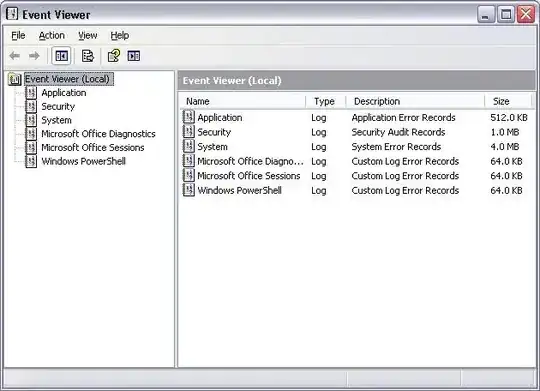Image resolution: width=540 pixels, height=391 pixels.
Task: Click the Log type cell of System row
Action: pyautogui.click(x=319, y=147)
